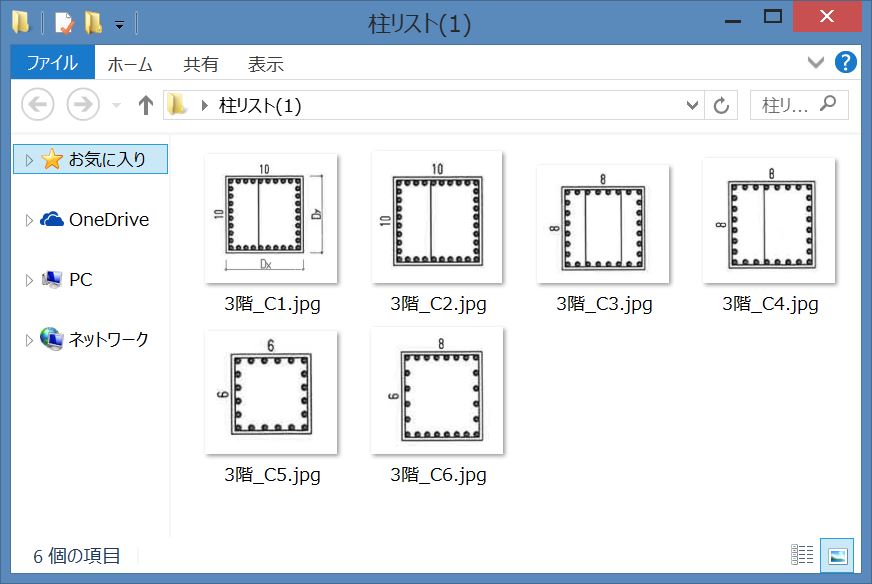Click the Up one level arrow
The image size is (872, 584).
coord(145,105)
